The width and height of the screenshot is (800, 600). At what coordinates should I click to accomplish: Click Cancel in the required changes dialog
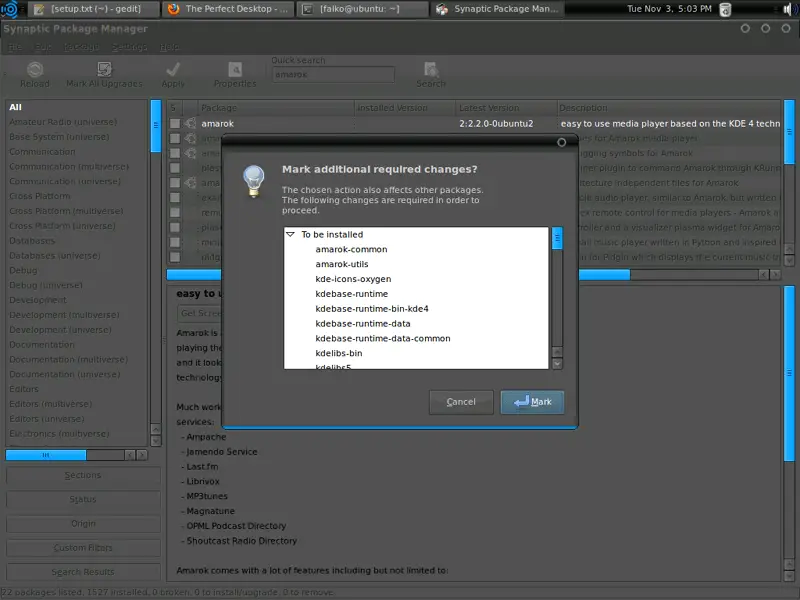[x=461, y=402]
